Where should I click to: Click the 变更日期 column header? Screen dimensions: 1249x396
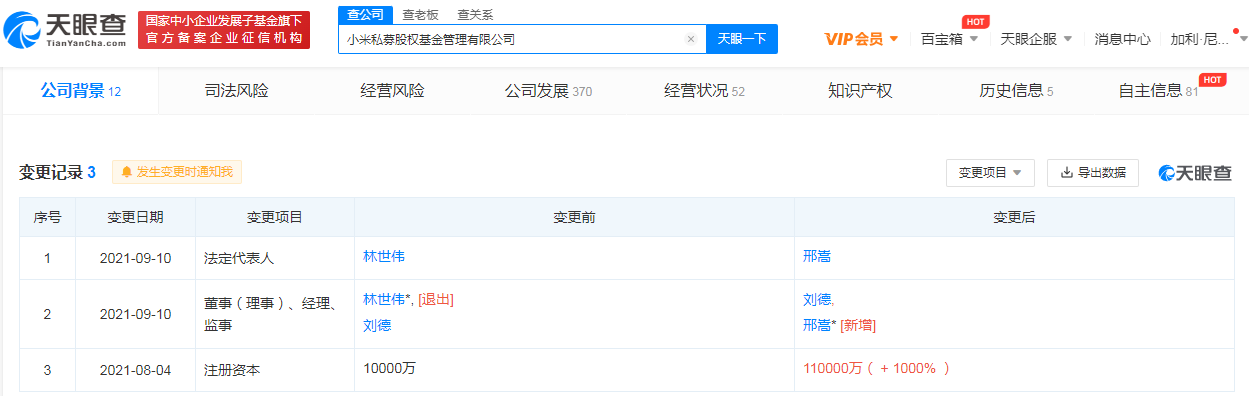pos(135,217)
